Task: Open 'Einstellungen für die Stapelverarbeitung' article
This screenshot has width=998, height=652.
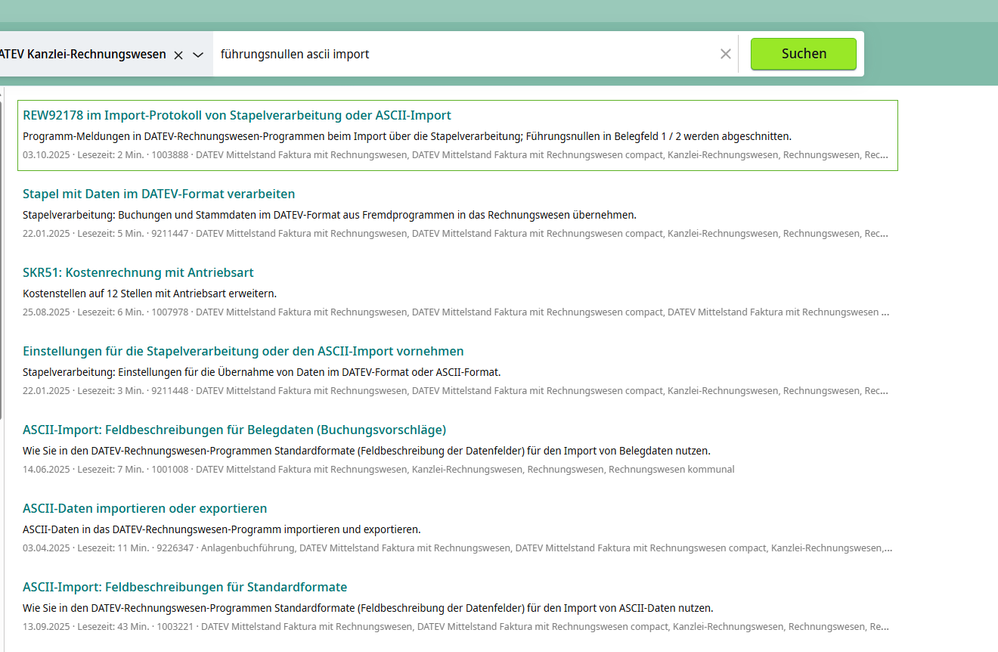Action: tap(243, 351)
